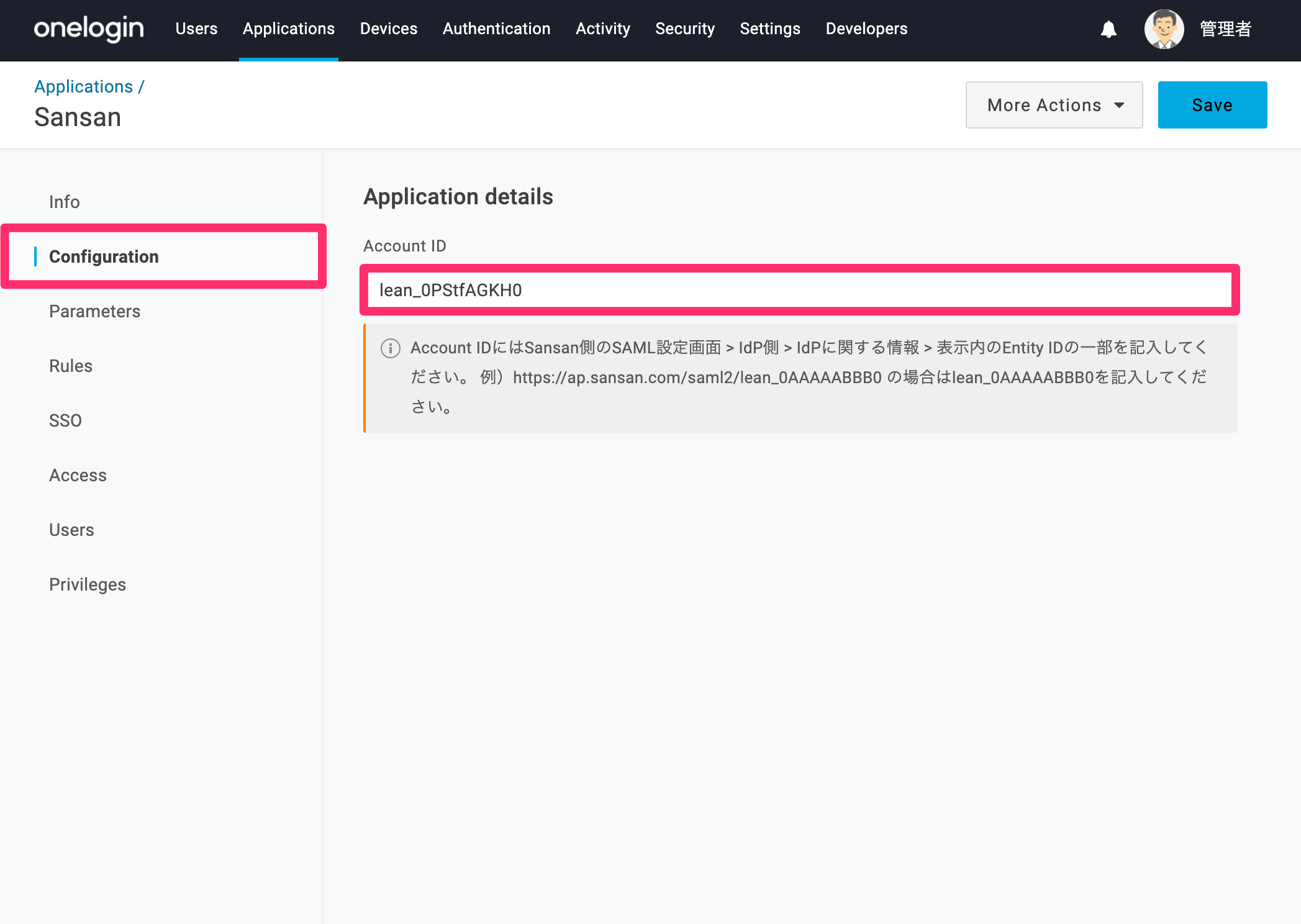Click the 管理者 user name
Screen dimensions: 1301x924
pyautogui.click(x=1225, y=29)
